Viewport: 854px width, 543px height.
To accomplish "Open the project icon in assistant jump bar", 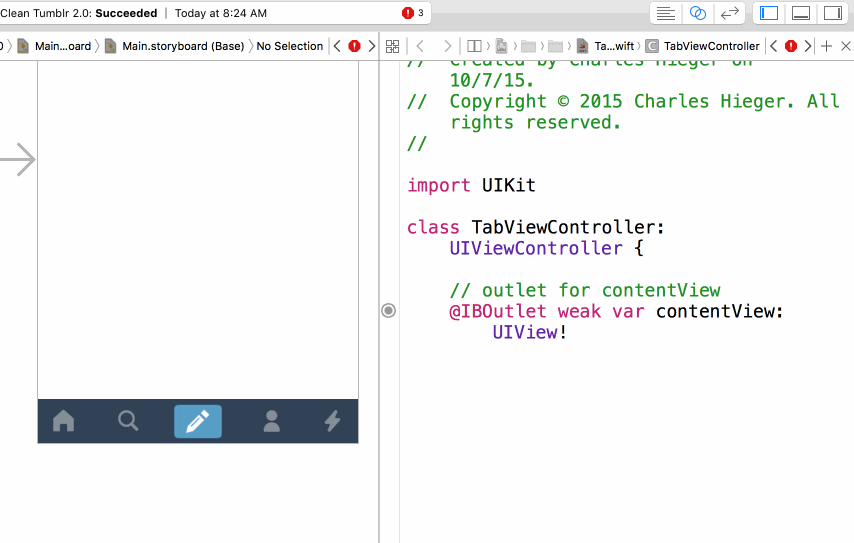I will click(502, 46).
